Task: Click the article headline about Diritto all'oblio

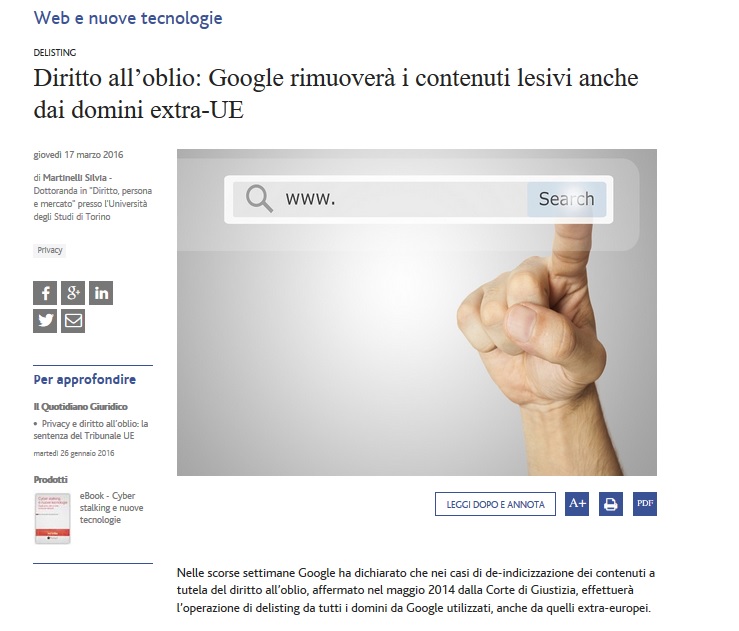Action: coord(336,94)
